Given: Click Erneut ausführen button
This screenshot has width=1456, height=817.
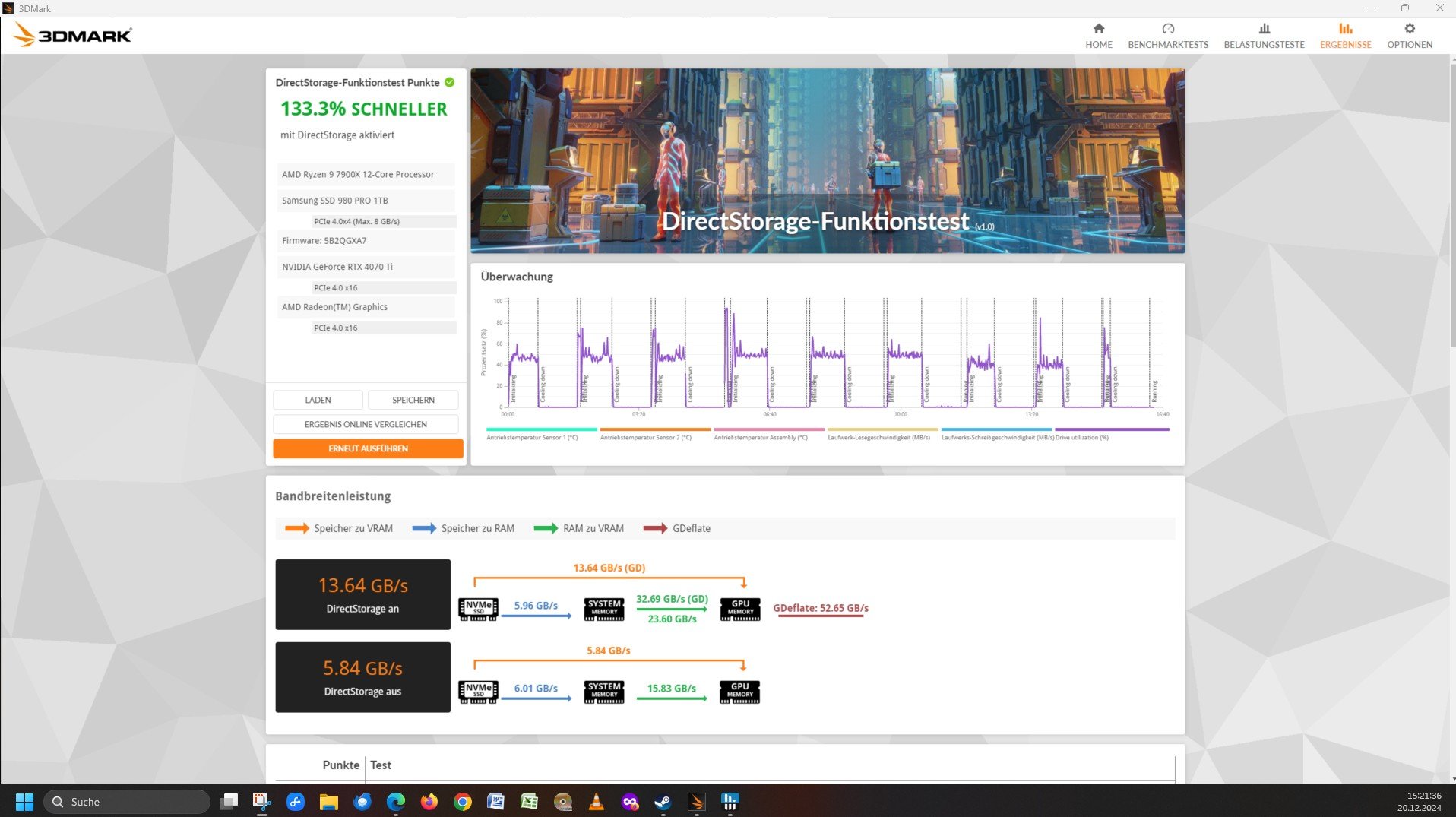Looking at the screenshot, I should click(x=368, y=448).
